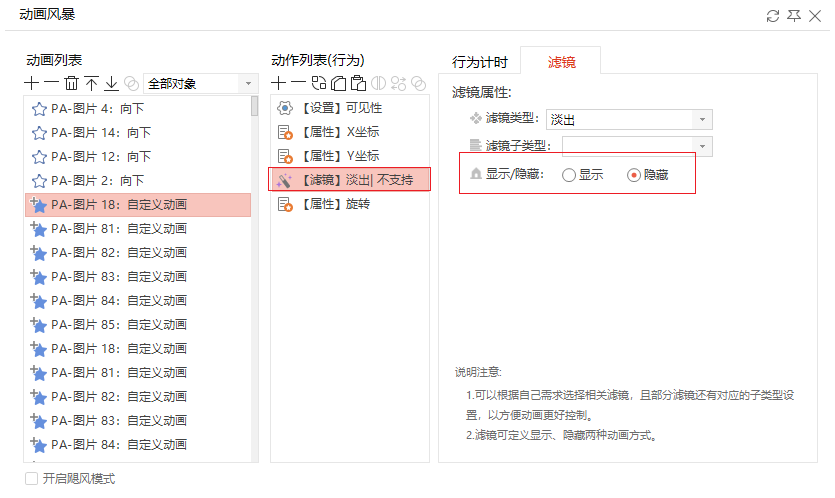The image size is (835, 498).
Task: Open the 滤镜类型 dropdown showing 淡出
Action: click(629, 119)
